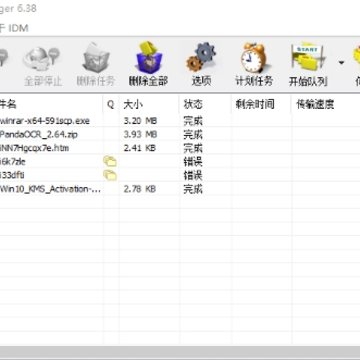Click the 错误 status of i6k7zle row

click(193, 162)
